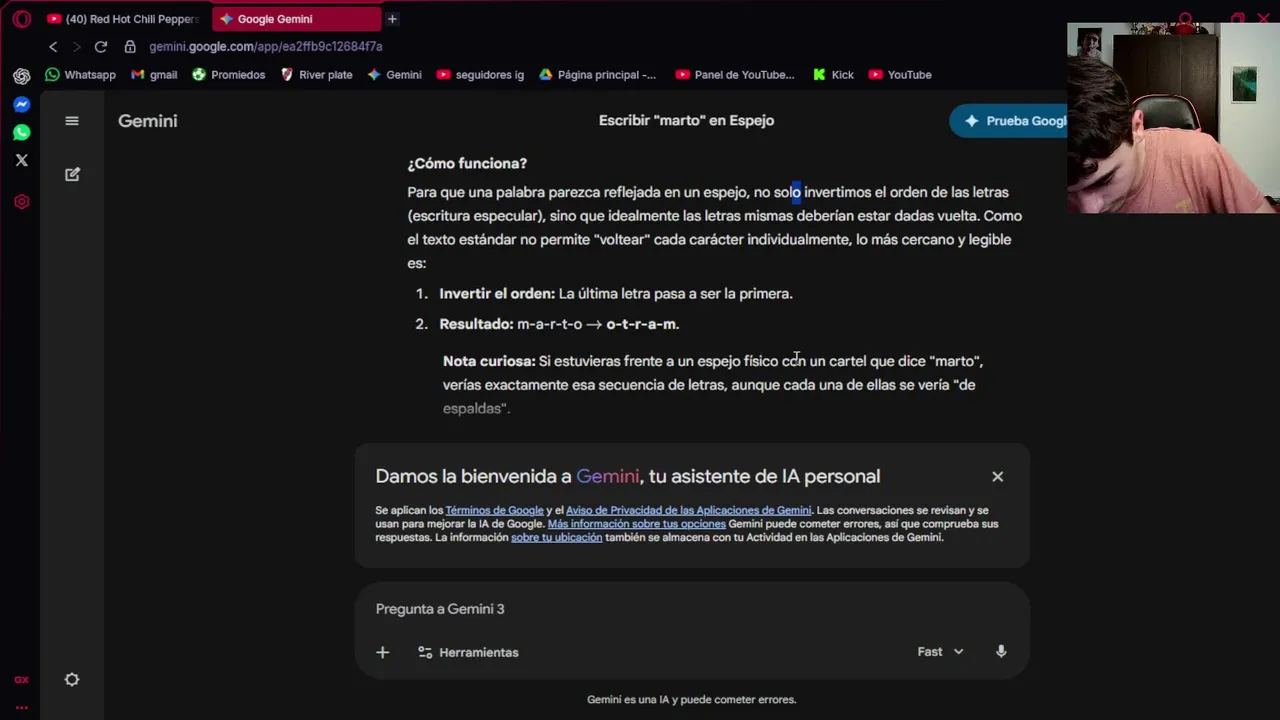1280x720 pixels.
Task: Open the red sidebar setup icon
Action: [21, 201]
